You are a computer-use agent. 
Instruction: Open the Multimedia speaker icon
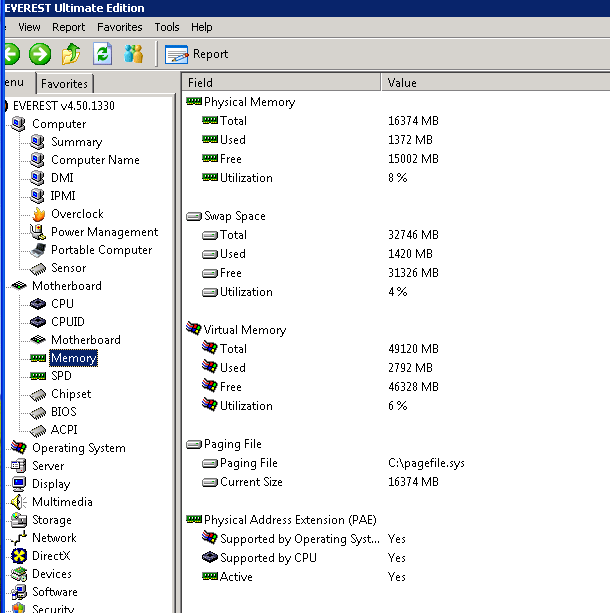[19, 502]
